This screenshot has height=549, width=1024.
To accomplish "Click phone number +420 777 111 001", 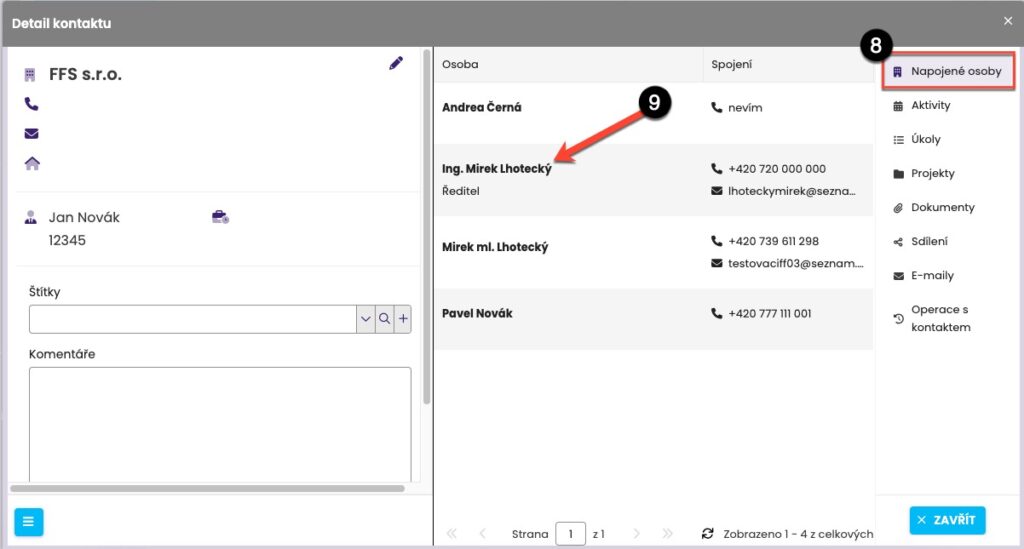I will click(770, 313).
